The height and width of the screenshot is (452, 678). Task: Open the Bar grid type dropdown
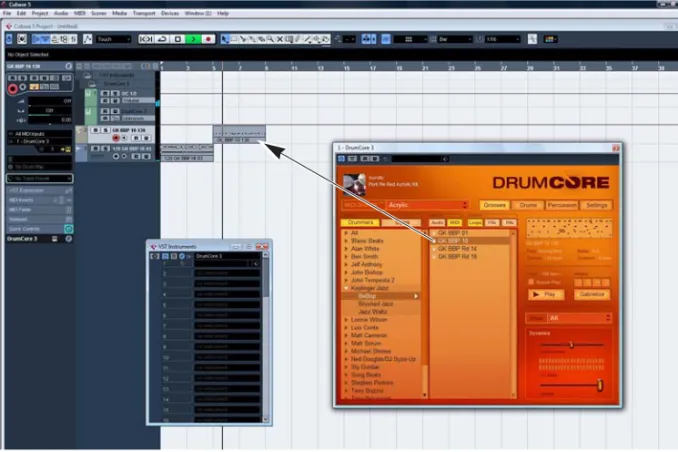(455, 39)
